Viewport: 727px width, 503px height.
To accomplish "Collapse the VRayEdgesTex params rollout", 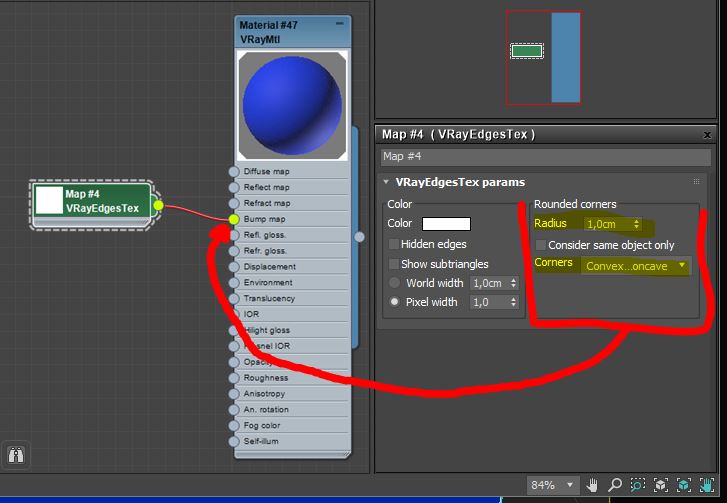I will click(x=387, y=182).
